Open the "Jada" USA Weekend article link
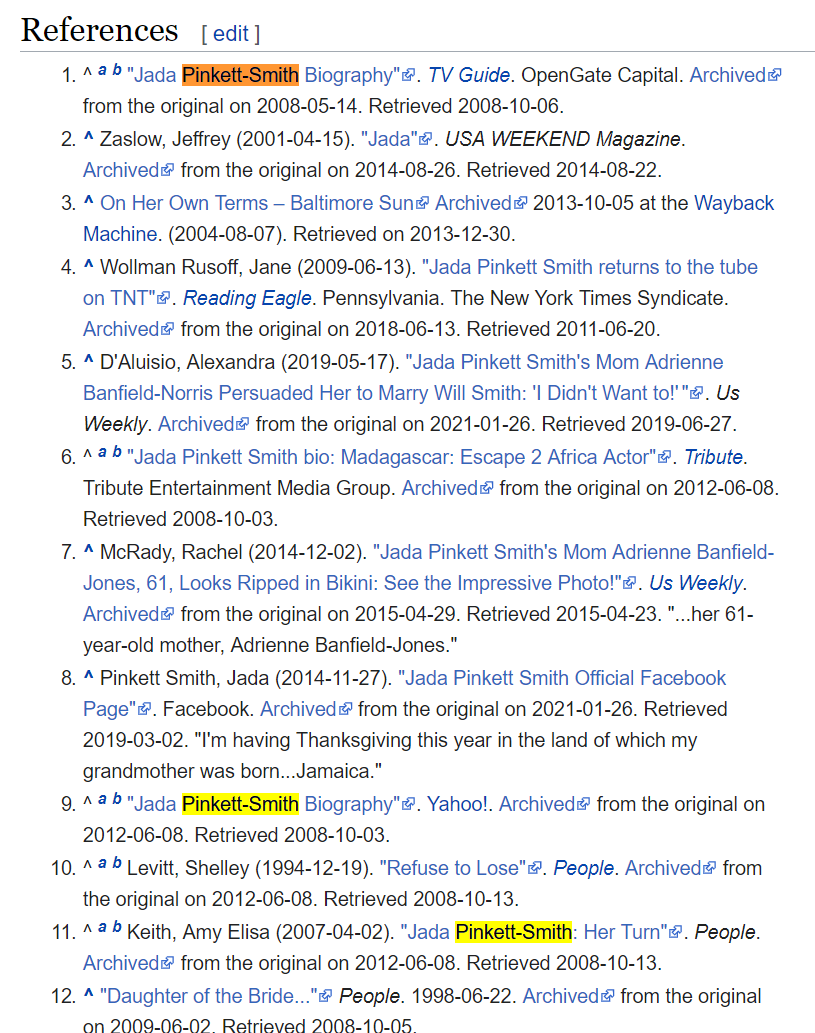Image resolution: width=815 pixels, height=1033 pixels. 390,139
